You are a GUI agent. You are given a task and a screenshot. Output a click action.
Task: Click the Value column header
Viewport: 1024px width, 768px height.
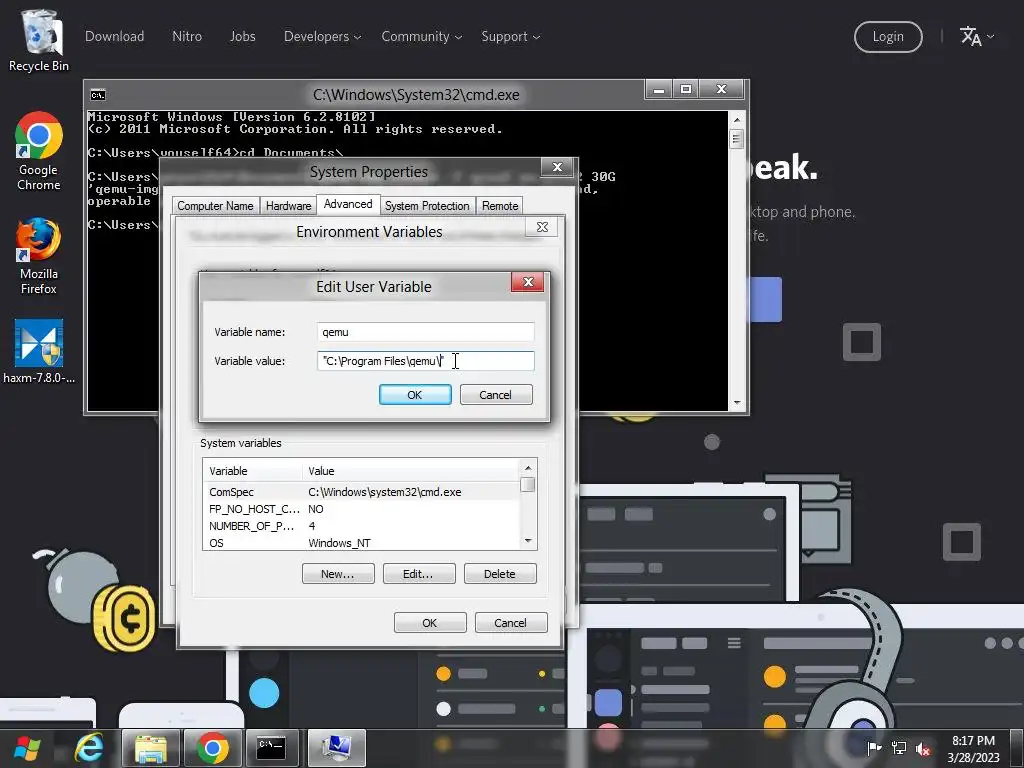click(411, 471)
